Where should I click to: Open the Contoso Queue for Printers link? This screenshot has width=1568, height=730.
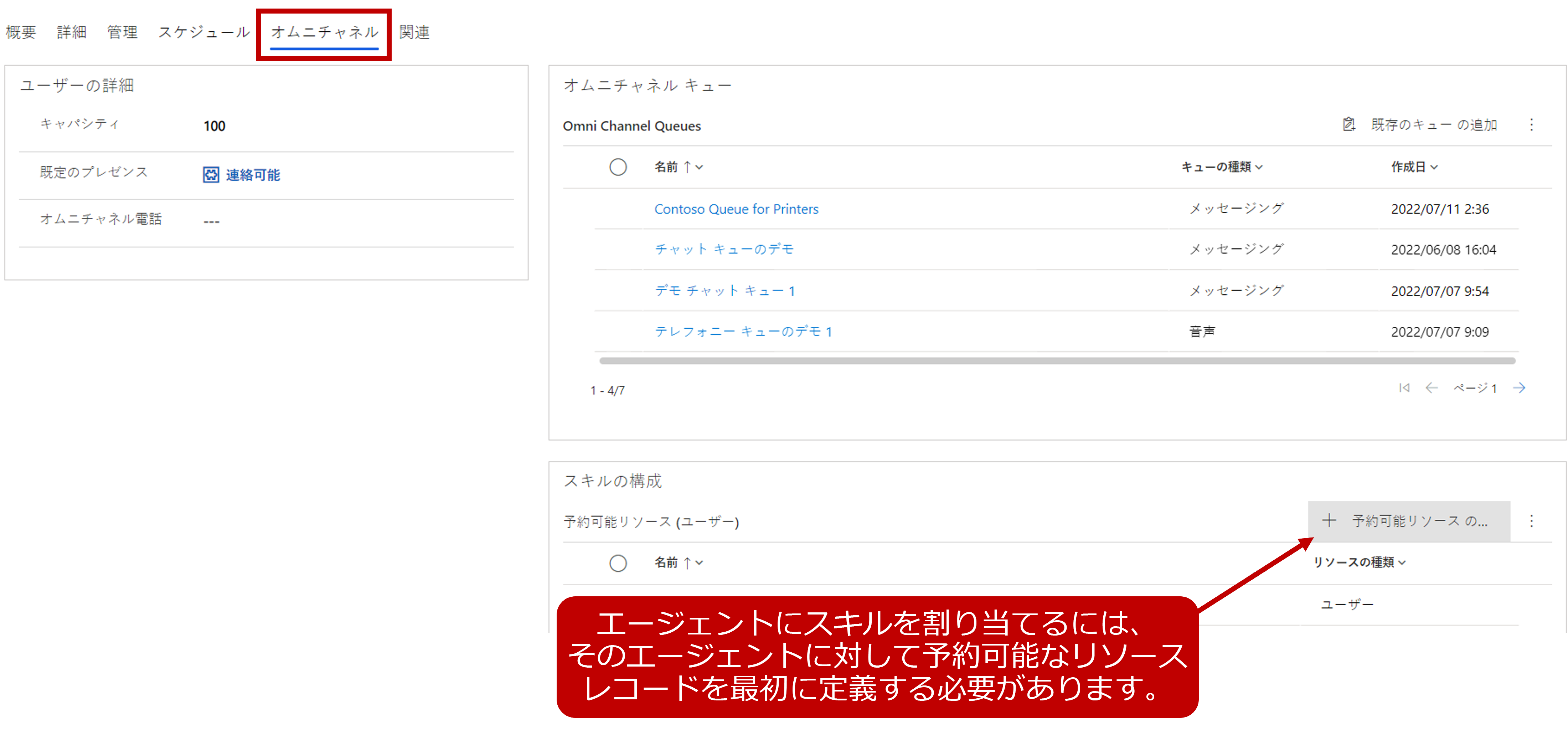736,210
